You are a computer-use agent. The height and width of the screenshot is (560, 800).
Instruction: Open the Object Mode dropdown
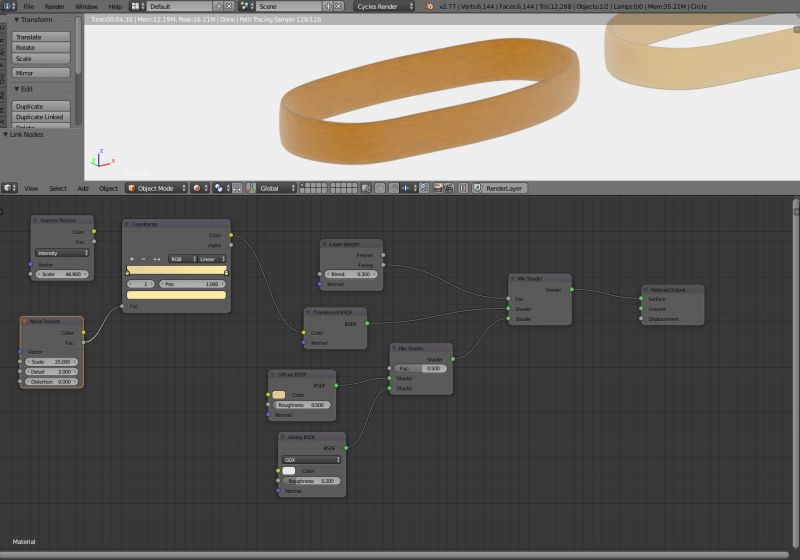coord(157,188)
